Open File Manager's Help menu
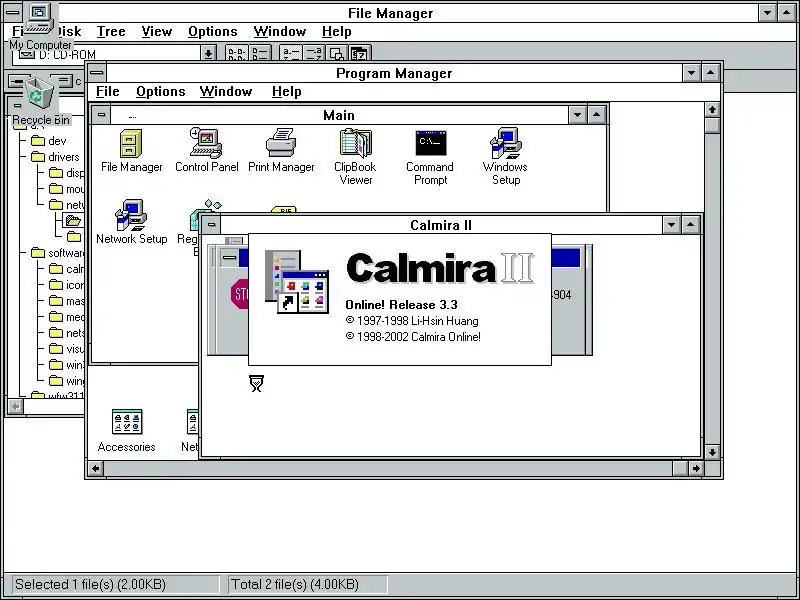Screen dimensions: 800x600 tap(336, 32)
